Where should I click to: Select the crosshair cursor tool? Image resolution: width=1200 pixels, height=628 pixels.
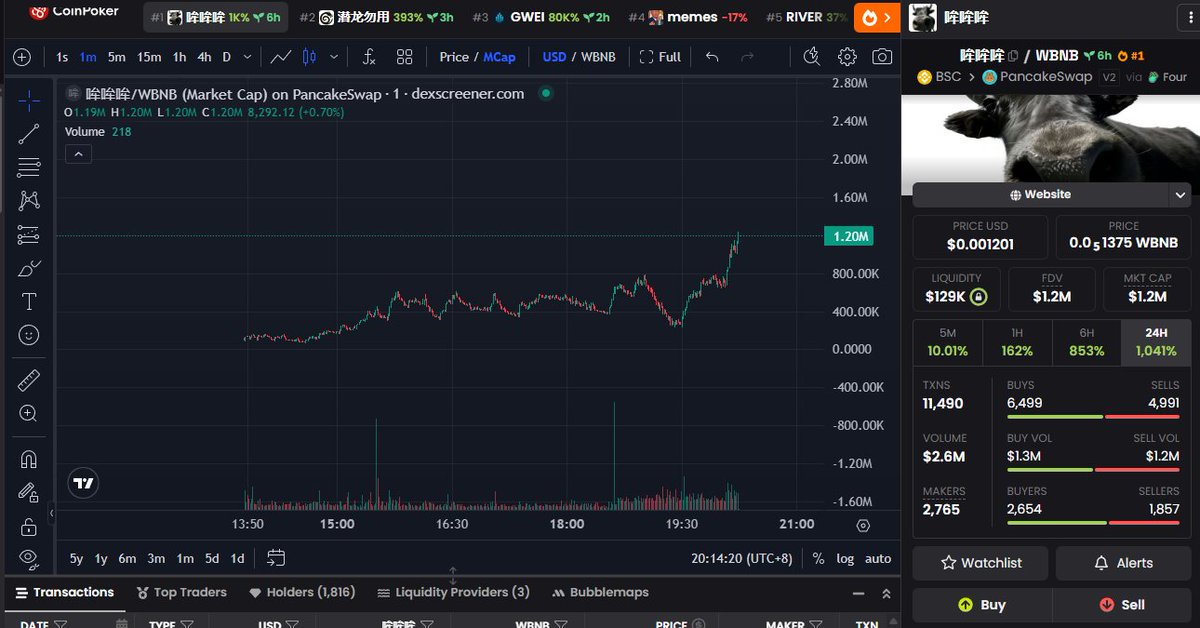pos(29,100)
